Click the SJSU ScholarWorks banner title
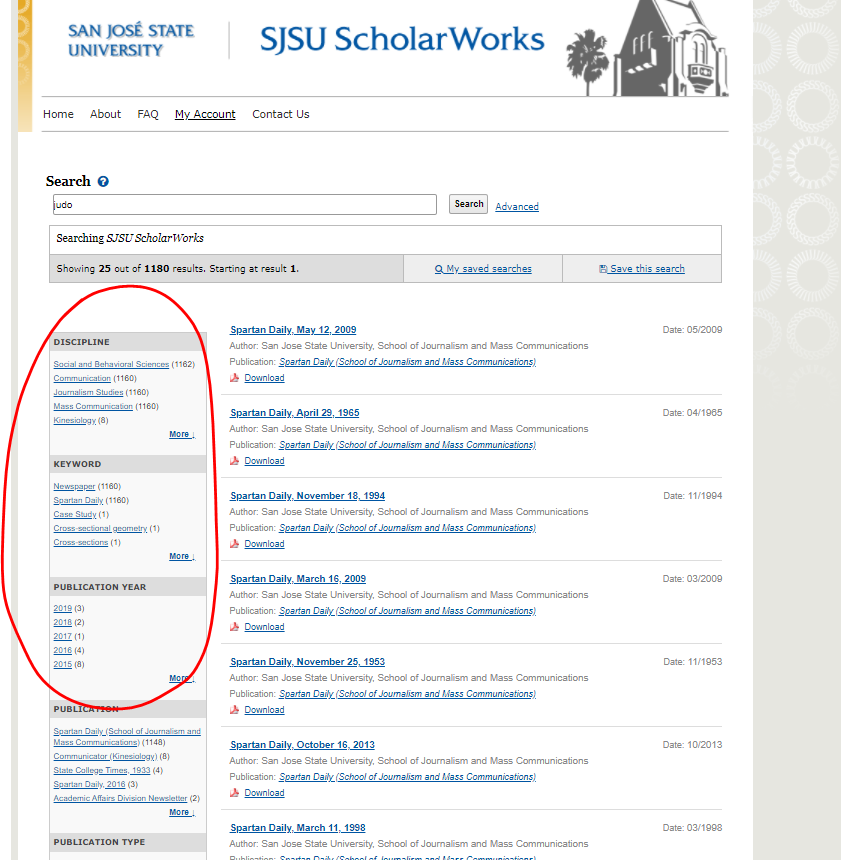841x860 pixels. coord(402,39)
